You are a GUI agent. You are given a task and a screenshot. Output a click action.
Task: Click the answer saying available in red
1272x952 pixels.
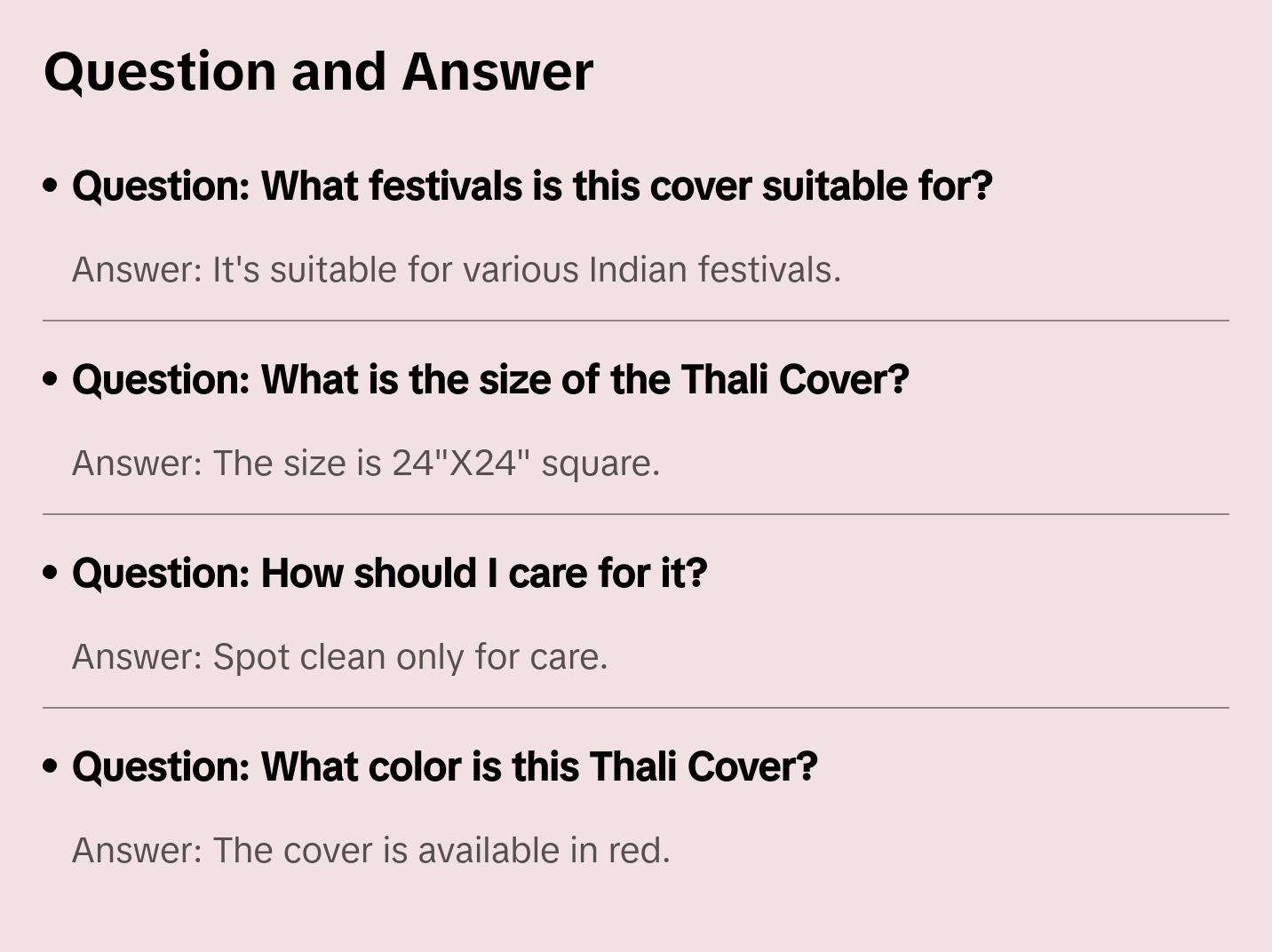tap(370, 851)
